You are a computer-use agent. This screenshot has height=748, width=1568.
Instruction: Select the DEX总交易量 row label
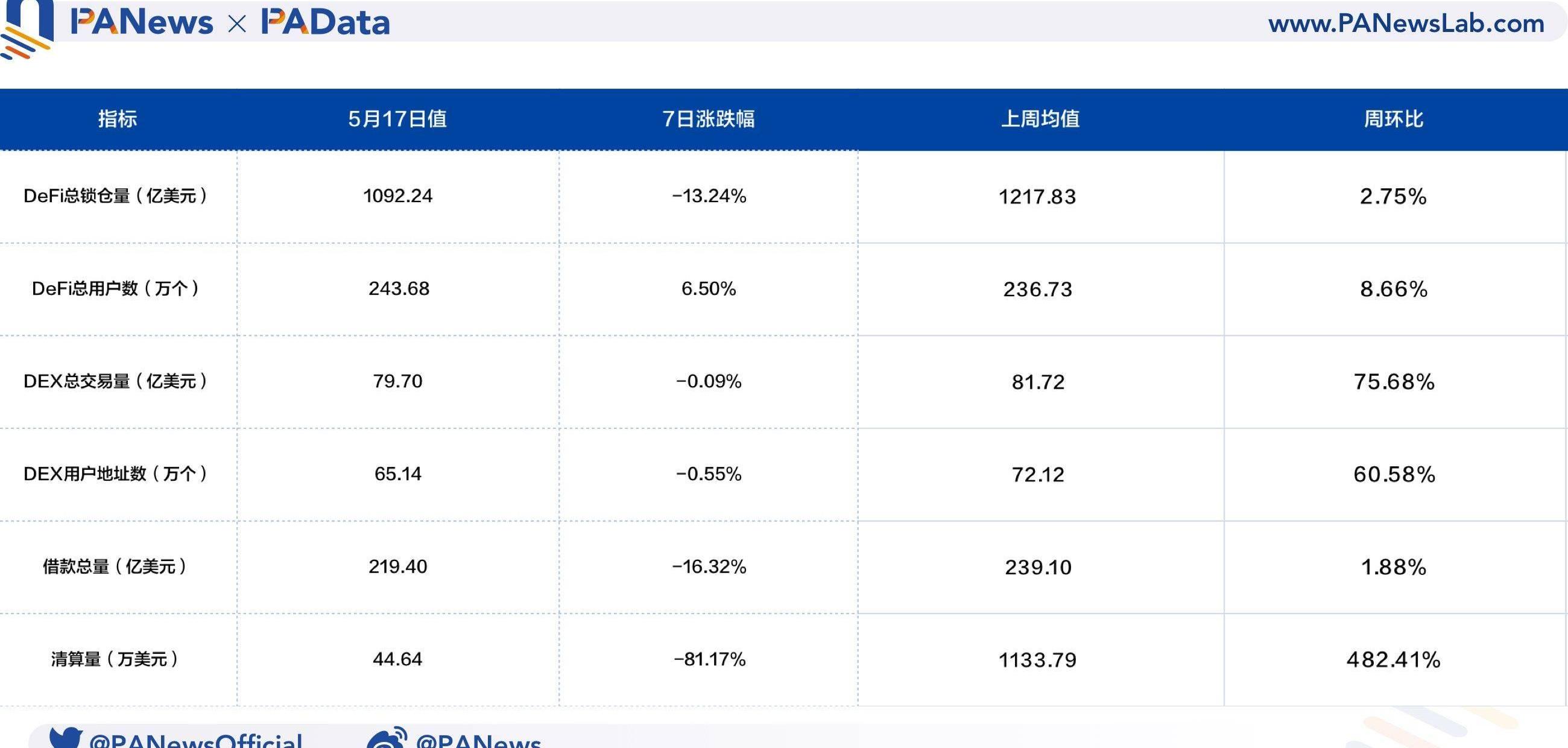click(x=116, y=382)
